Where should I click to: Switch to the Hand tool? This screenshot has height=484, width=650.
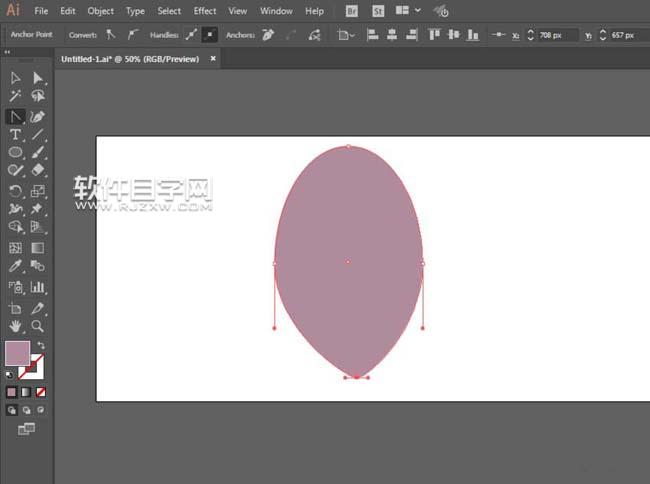(16, 326)
